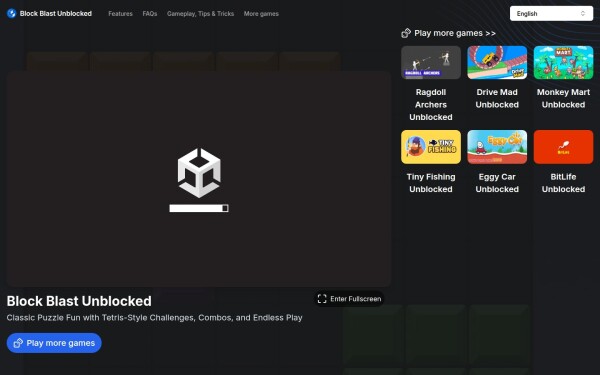Screen dimensions: 600x375
Task: Click the Drive Mad Unblocked title
Action: (x=497, y=98)
